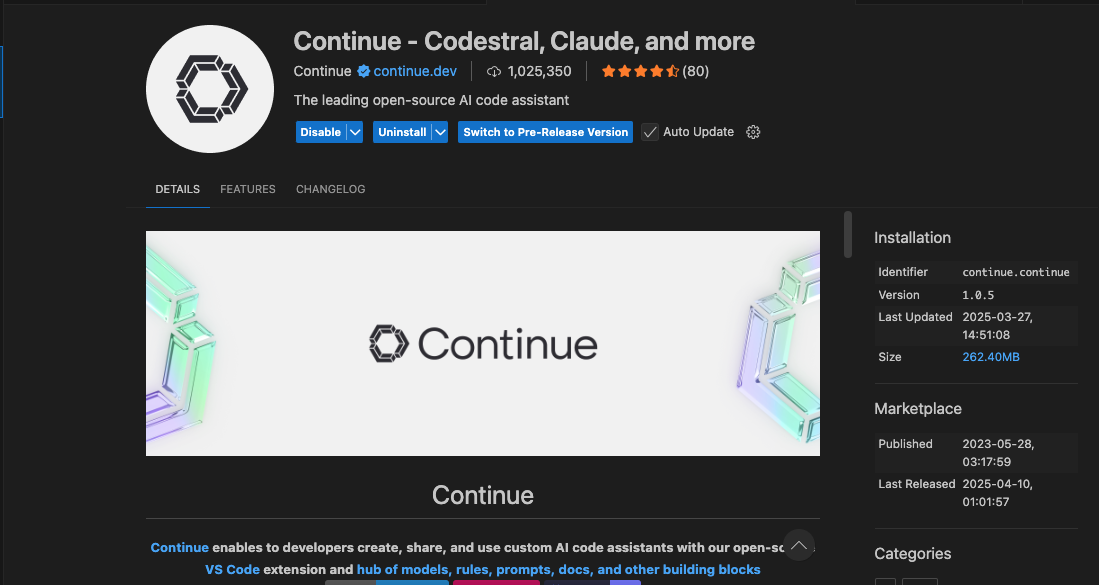Viewport: 1099px width, 585px height.
Task: Open the hub of models link
Action: [402, 569]
